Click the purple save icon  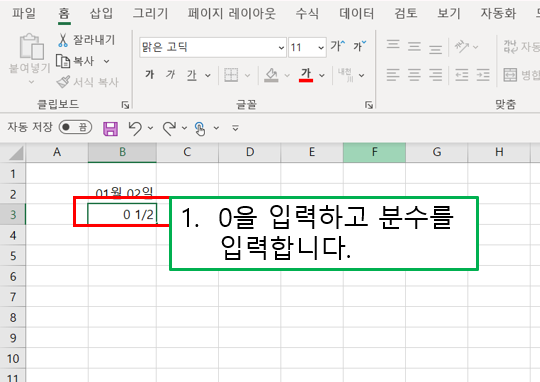tap(110, 129)
